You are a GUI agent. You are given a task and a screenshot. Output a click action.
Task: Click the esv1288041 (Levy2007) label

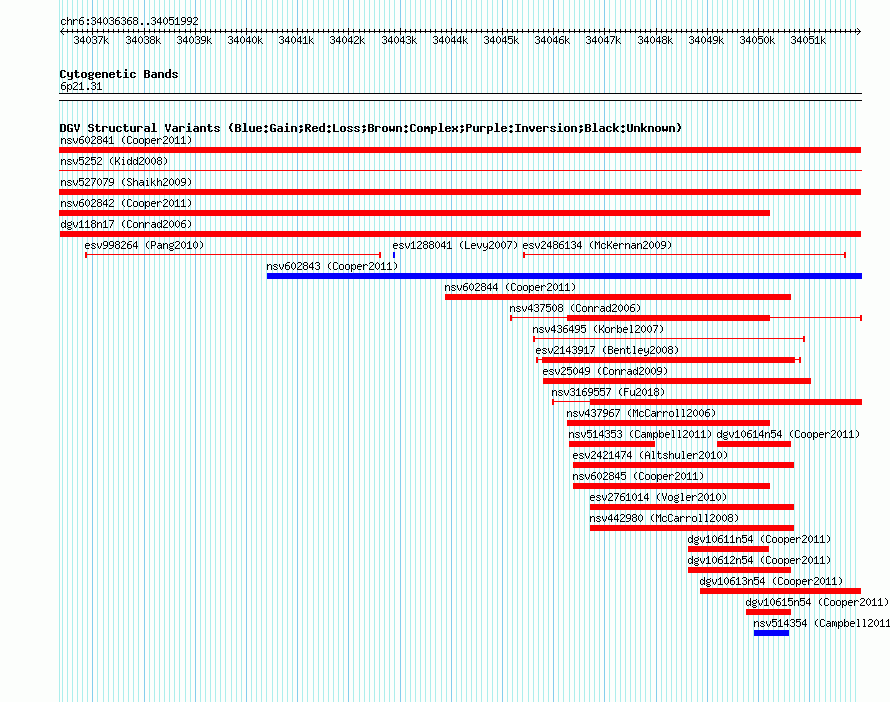pos(455,245)
